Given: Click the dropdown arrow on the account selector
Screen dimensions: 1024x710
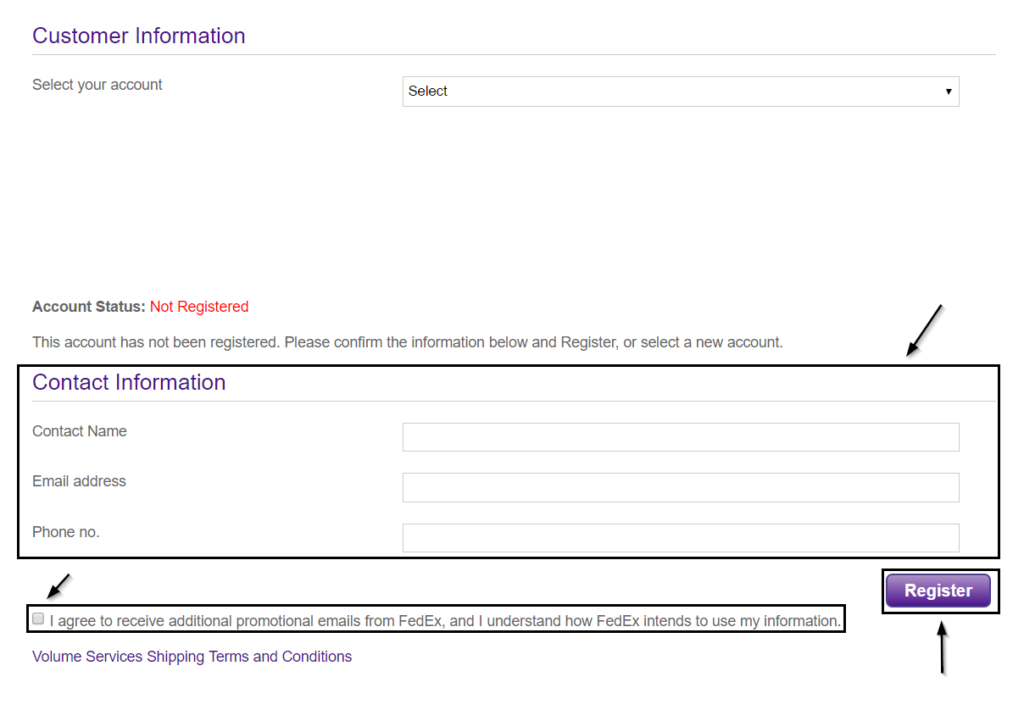Looking at the screenshot, I should coord(948,92).
